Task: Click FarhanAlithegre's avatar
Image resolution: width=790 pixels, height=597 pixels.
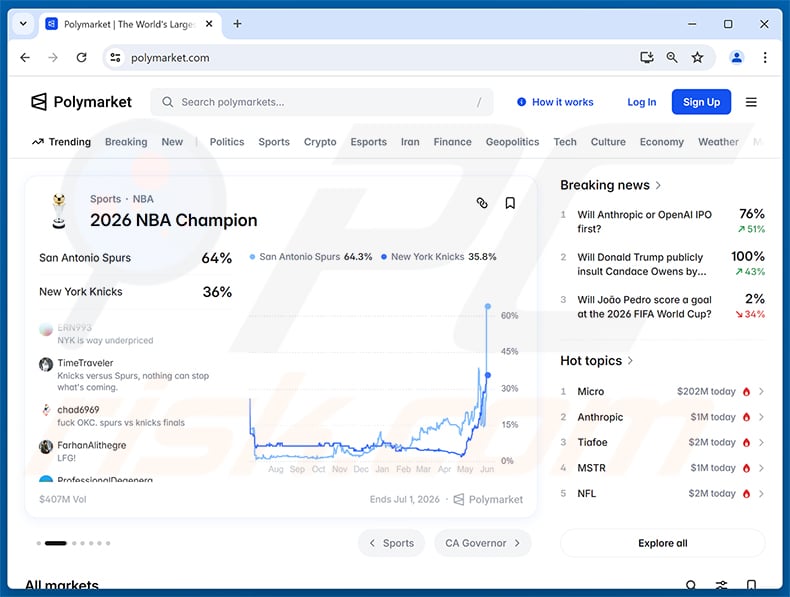Action: point(46,446)
